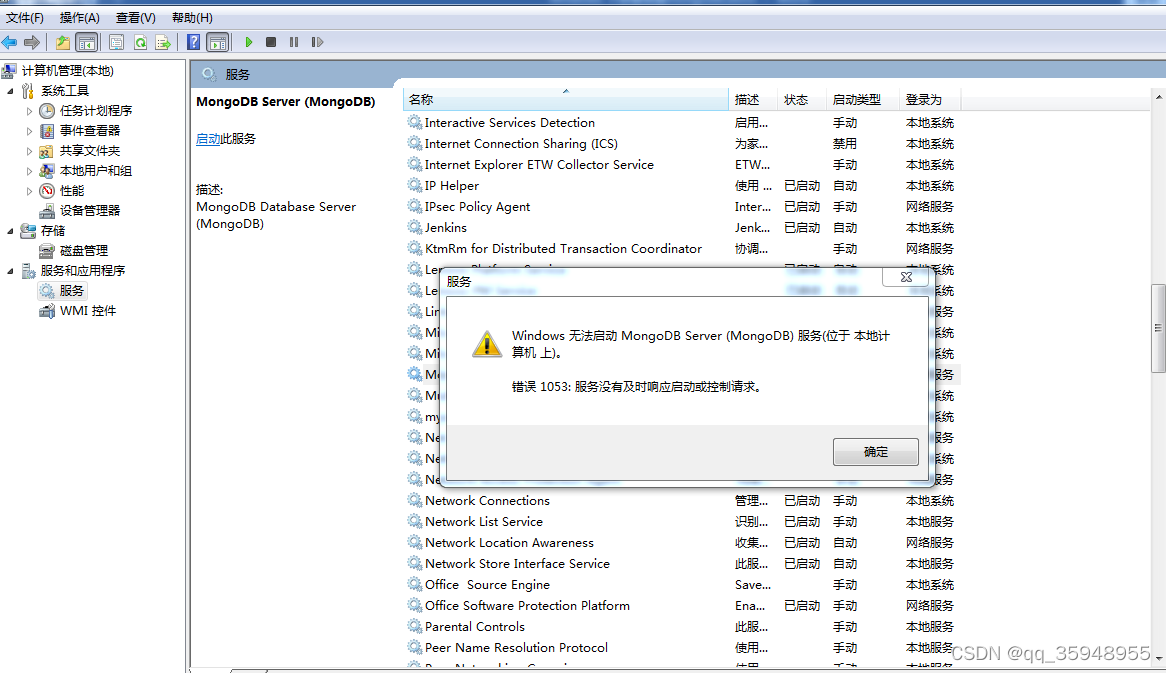Screen dimensions: 1166x673
Task: Click the Back arrow toolbar icon
Action: pyautogui.click(x=10, y=42)
